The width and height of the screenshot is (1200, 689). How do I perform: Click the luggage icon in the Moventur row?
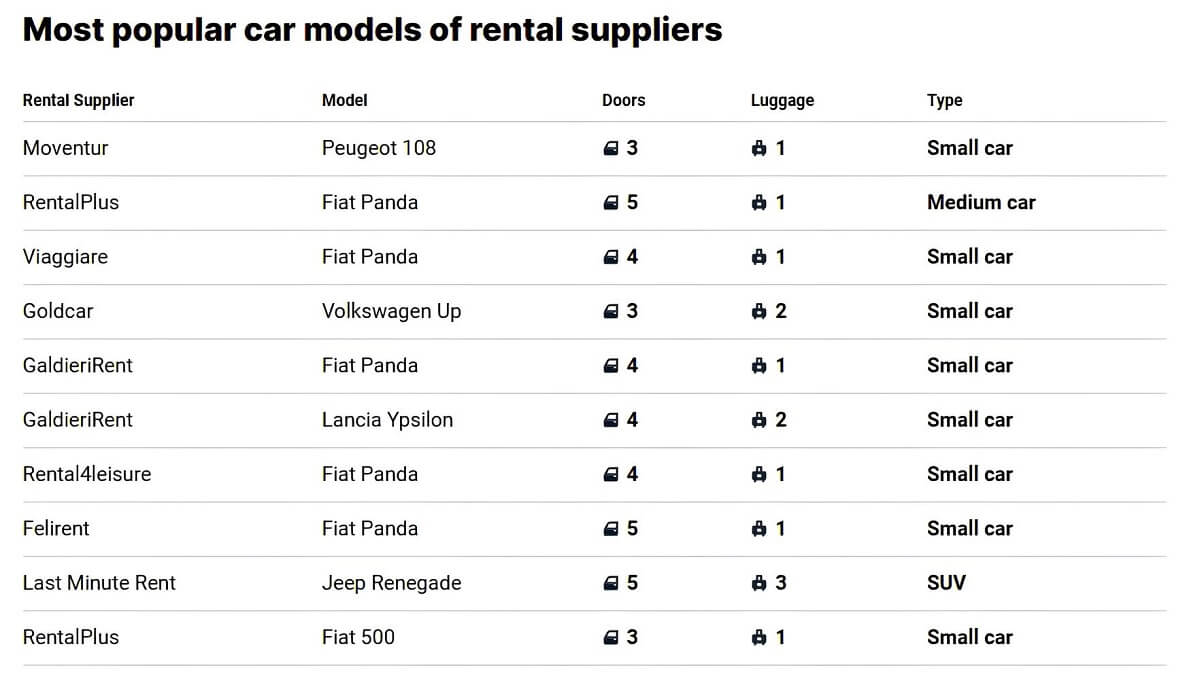pos(759,148)
